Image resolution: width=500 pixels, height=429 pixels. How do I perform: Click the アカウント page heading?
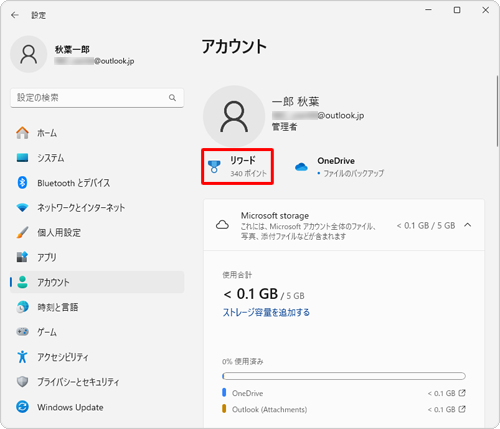click(234, 46)
